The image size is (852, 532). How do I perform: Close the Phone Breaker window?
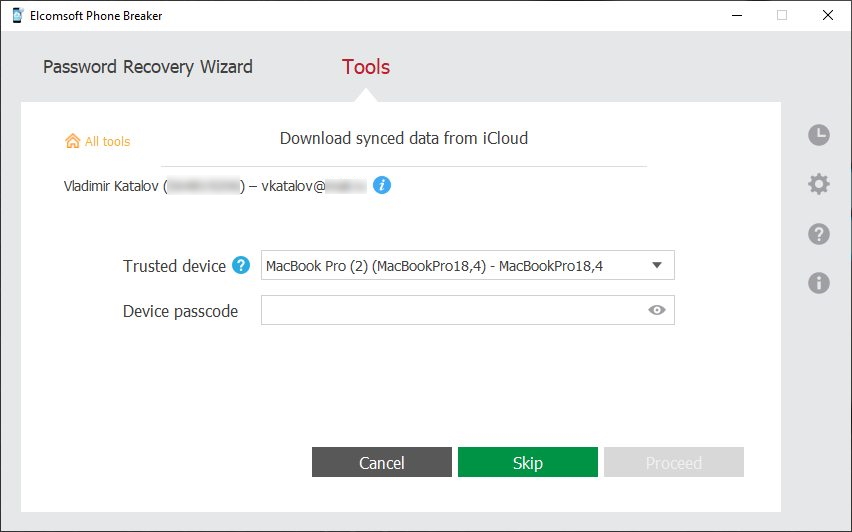click(828, 15)
